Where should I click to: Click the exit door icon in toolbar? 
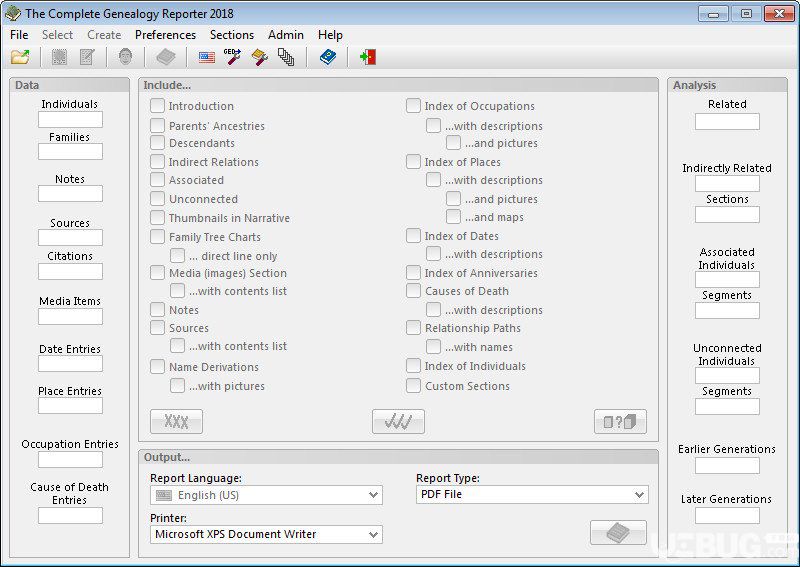[x=368, y=57]
